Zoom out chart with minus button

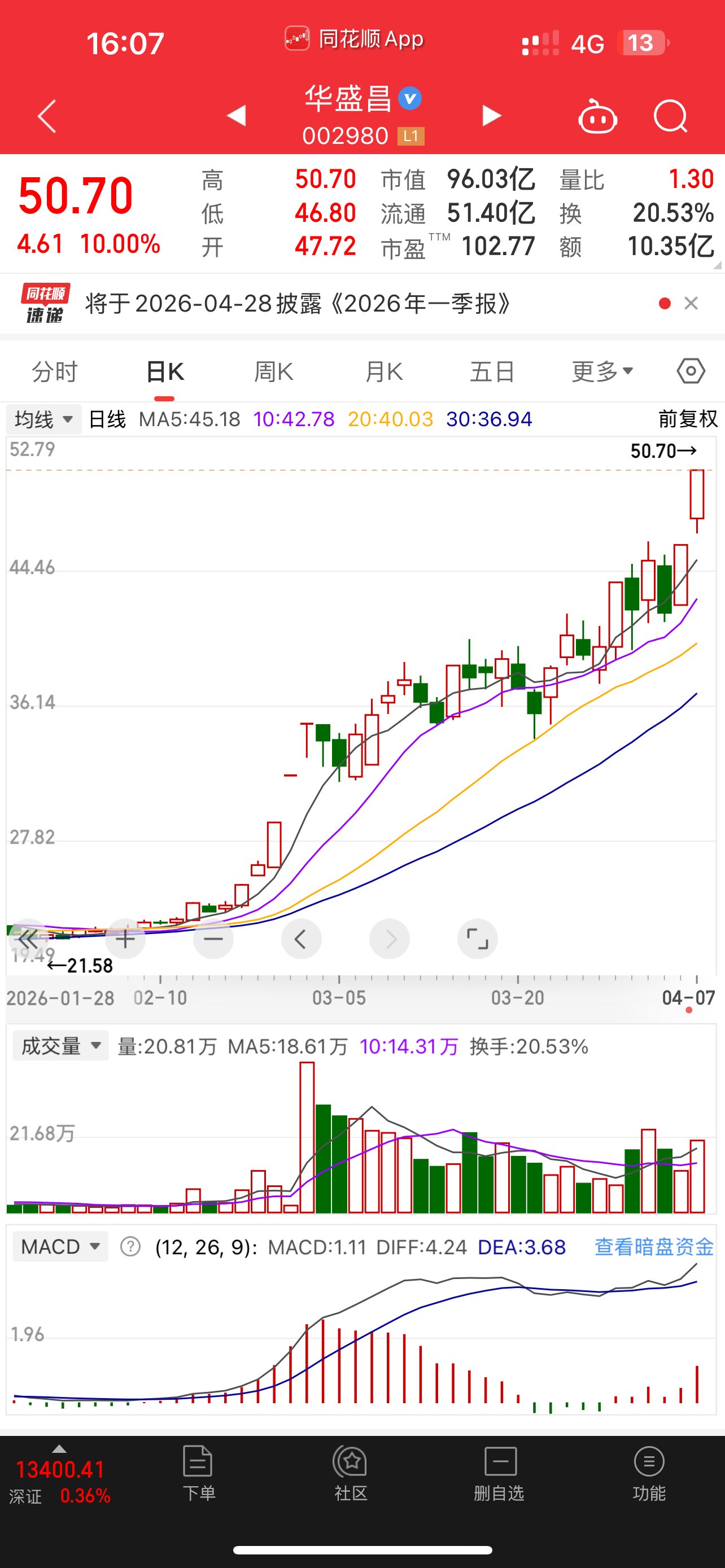pos(213,939)
